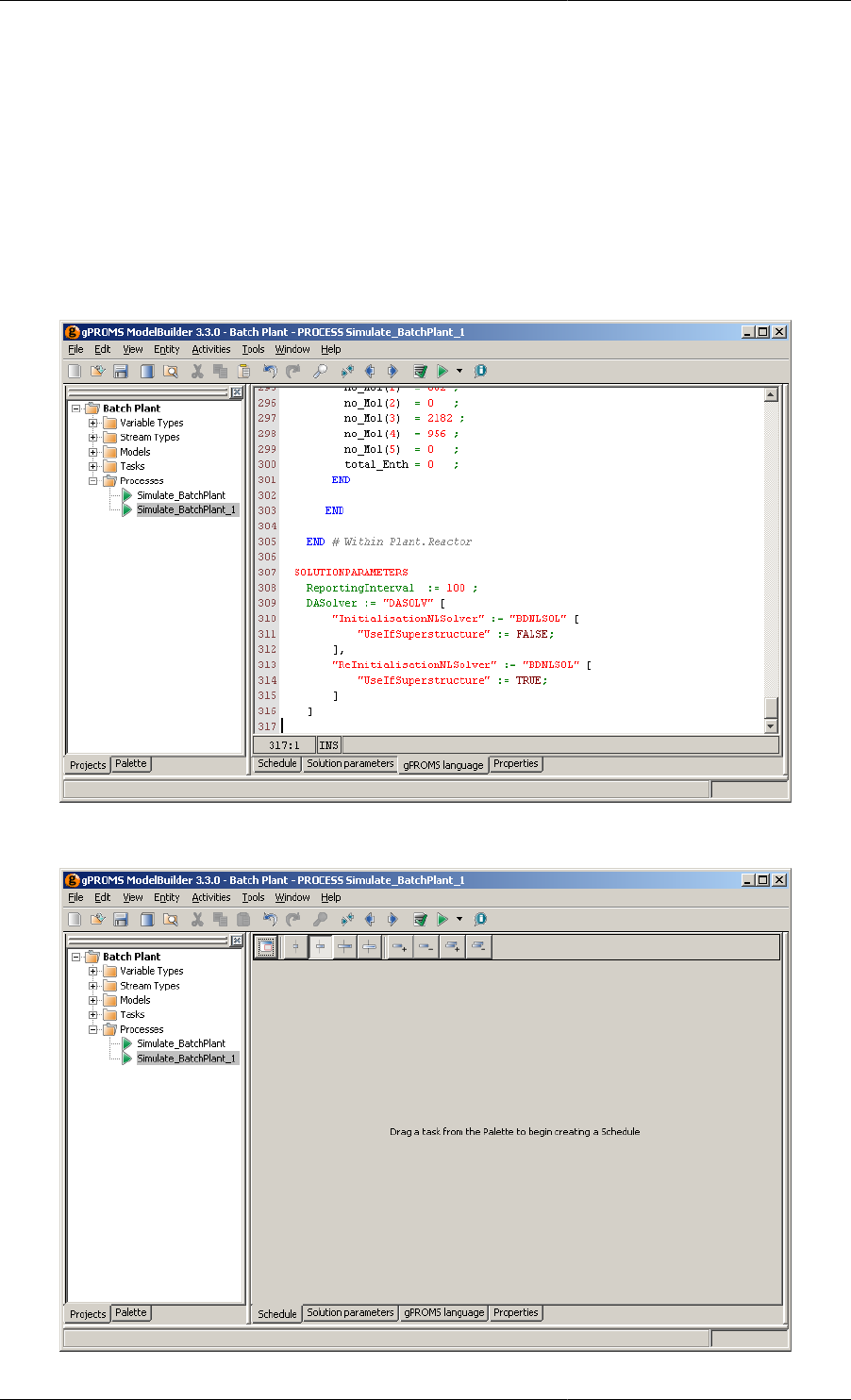Viewport: 851px width, 1400px height.
Task: Select Simulate_BatchPlant process in Schedule window
Action: tap(181, 1043)
